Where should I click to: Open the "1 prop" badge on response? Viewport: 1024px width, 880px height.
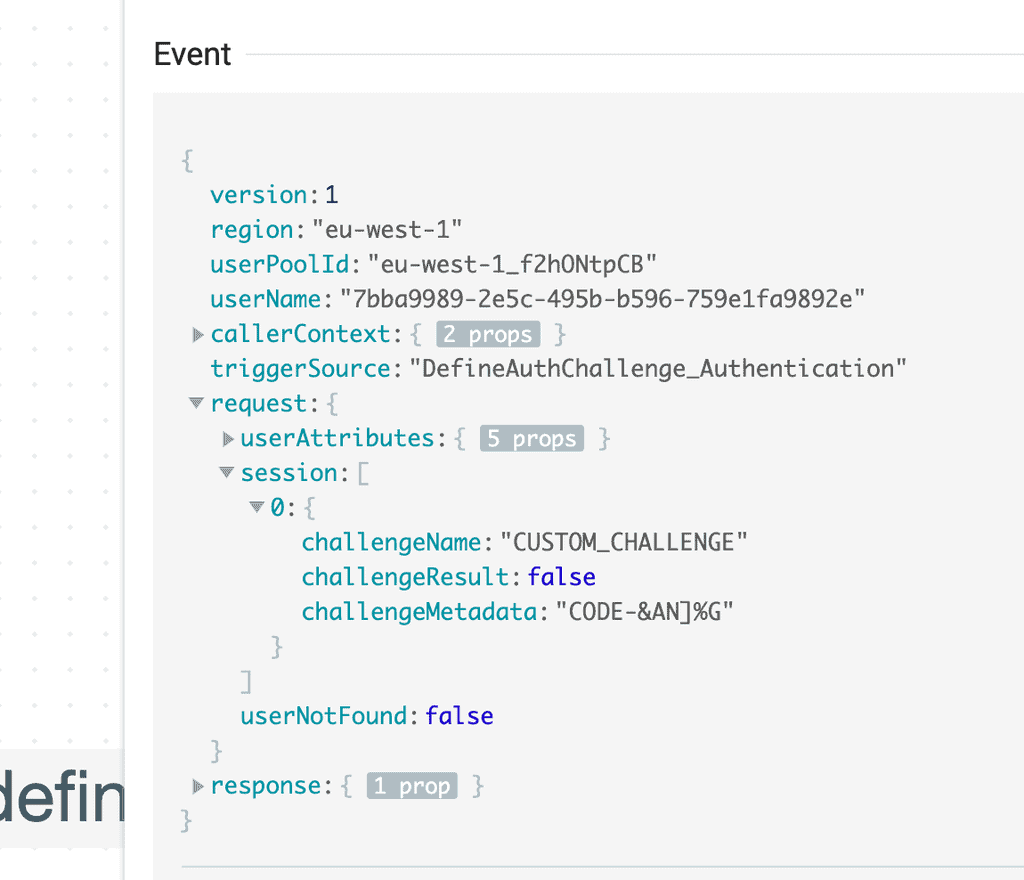pos(411,787)
